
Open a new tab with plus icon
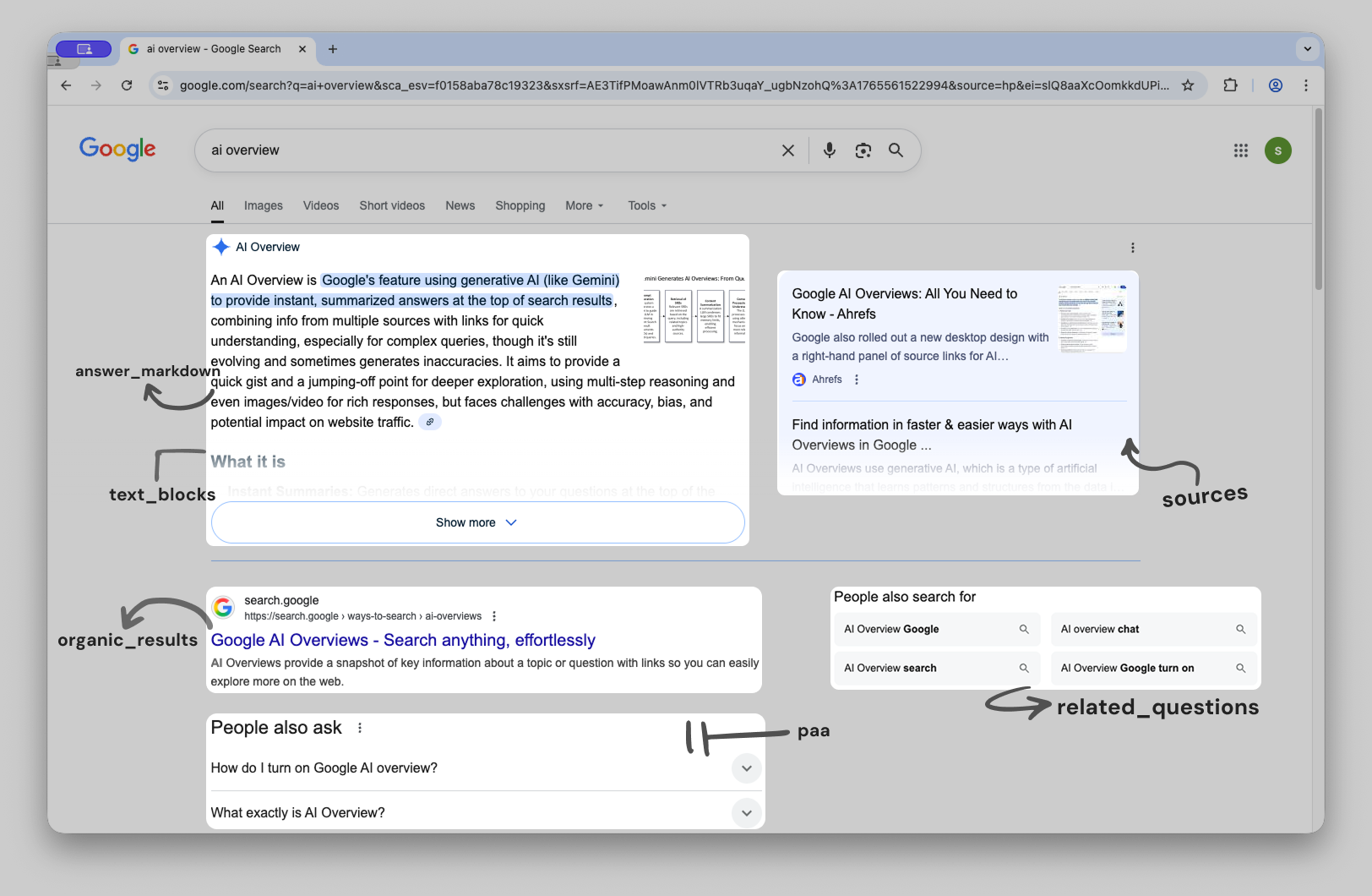pyautogui.click(x=333, y=49)
